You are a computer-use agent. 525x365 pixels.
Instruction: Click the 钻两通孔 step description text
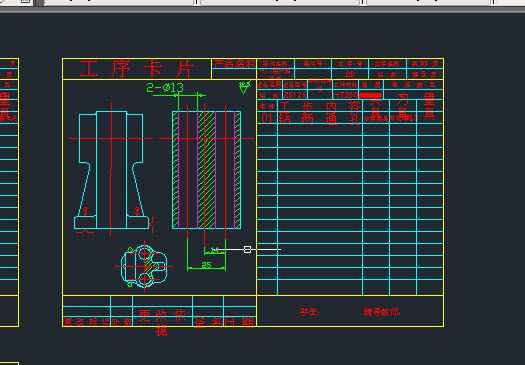tap(320, 119)
